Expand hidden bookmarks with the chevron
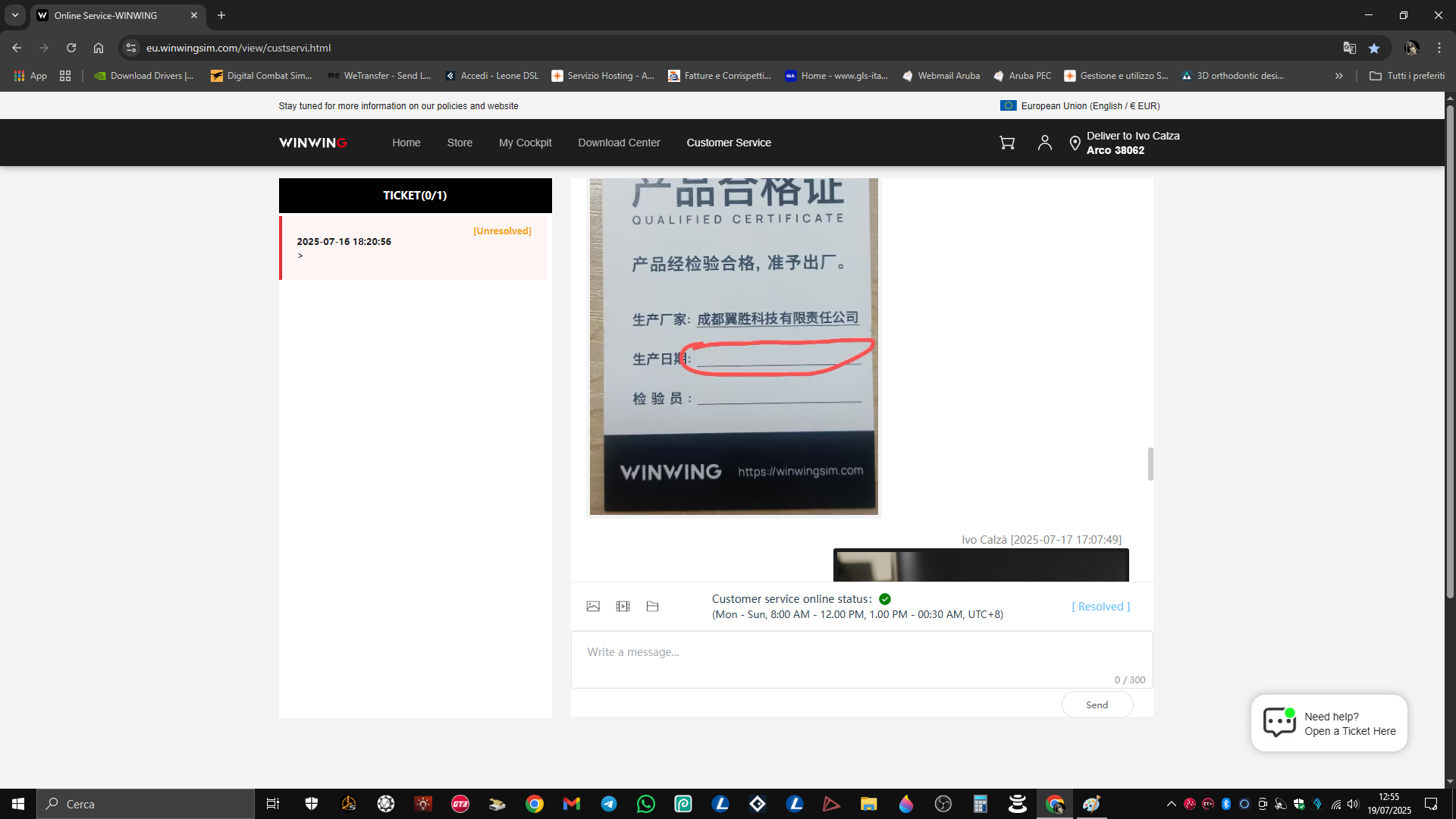1456x819 pixels. (x=1339, y=76)
